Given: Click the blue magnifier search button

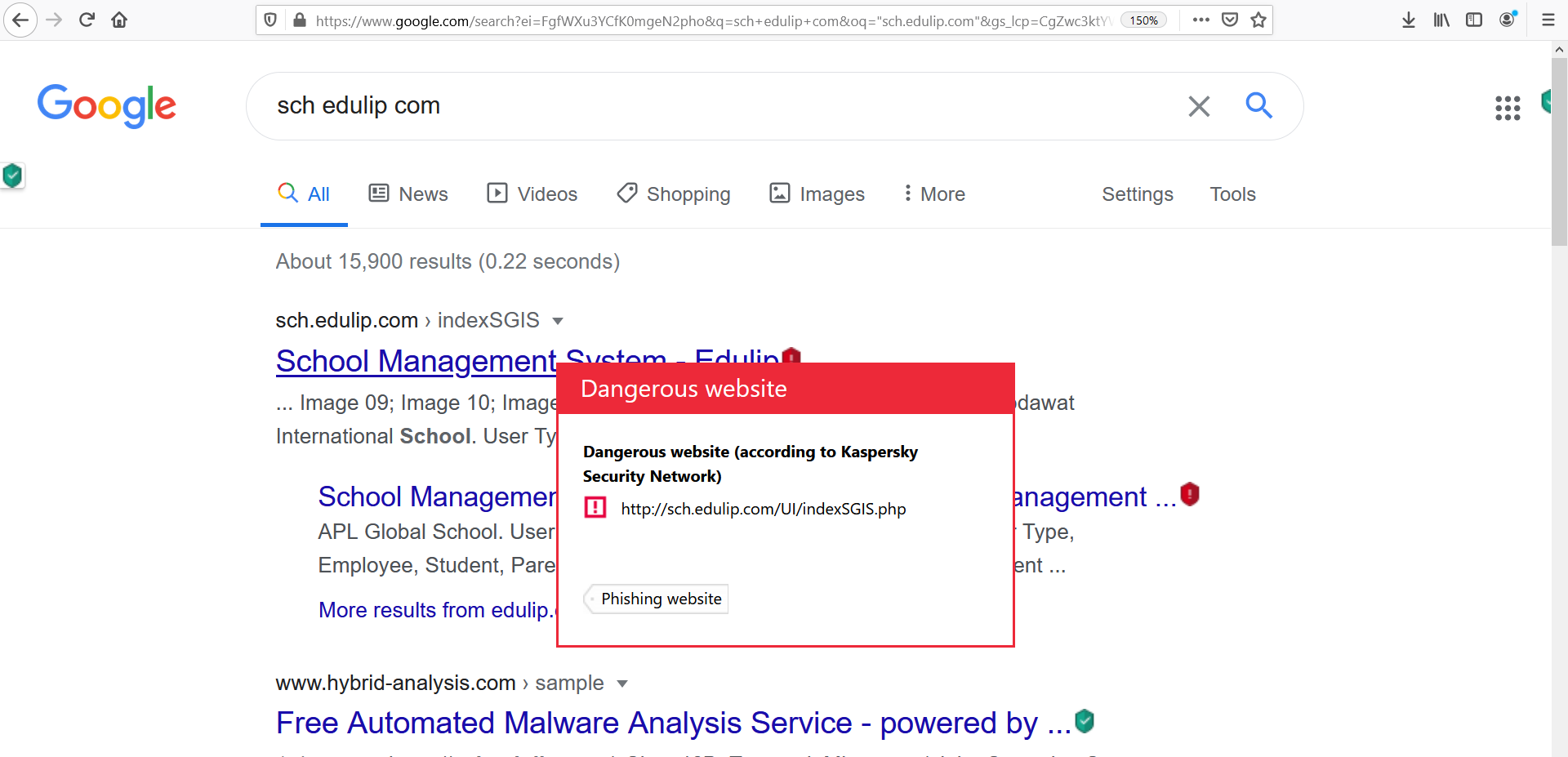Looking at the screenshot, I should (1258, 105).
